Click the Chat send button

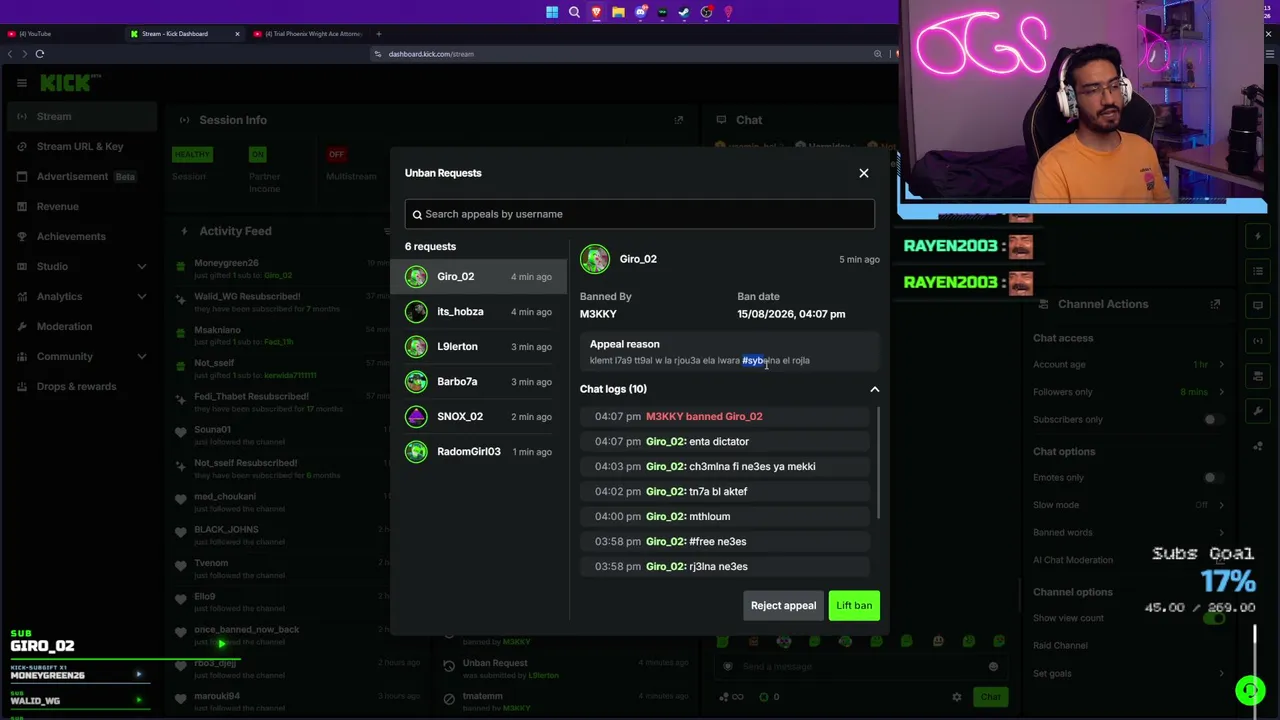pyautogui.click(x=990, y=697)
